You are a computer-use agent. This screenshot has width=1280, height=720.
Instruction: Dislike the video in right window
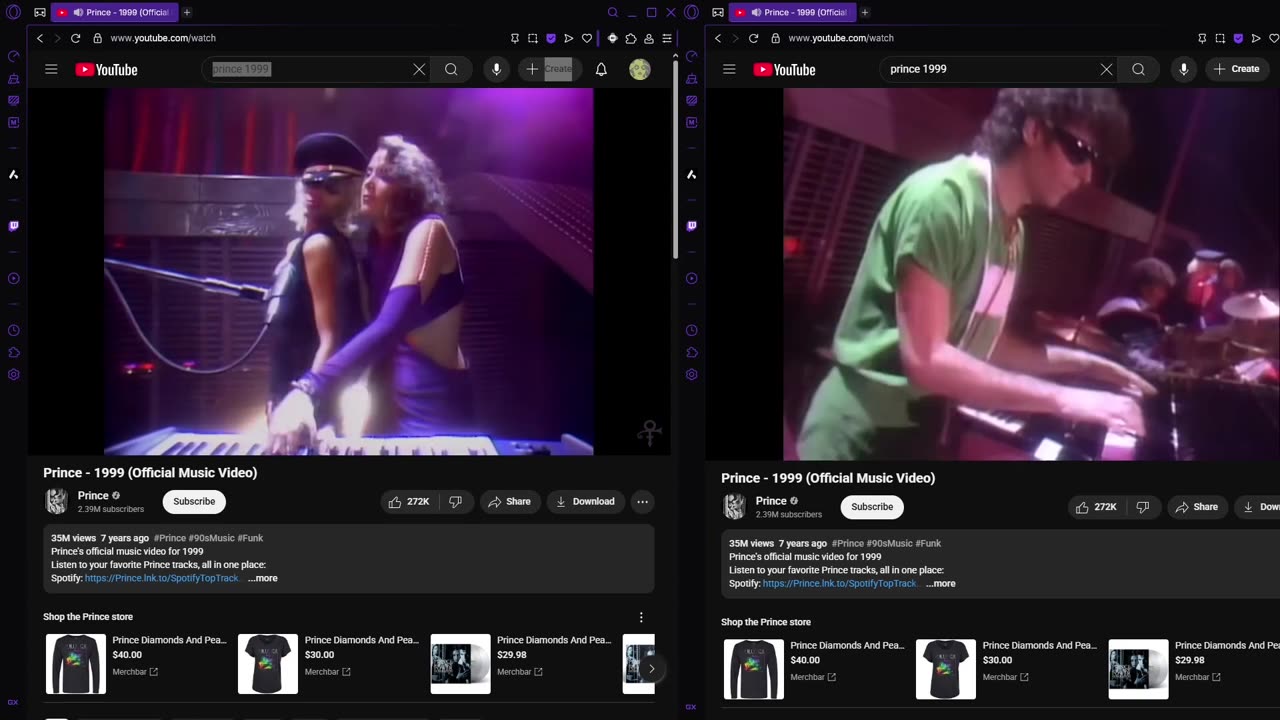[1143, 507]
